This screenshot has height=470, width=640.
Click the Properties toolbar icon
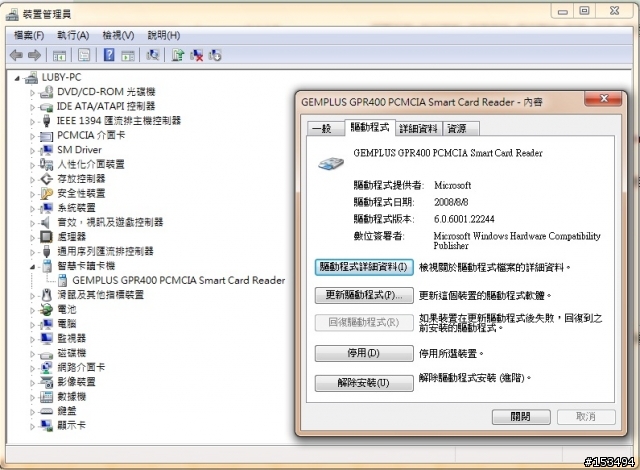[x=84, y=55]
